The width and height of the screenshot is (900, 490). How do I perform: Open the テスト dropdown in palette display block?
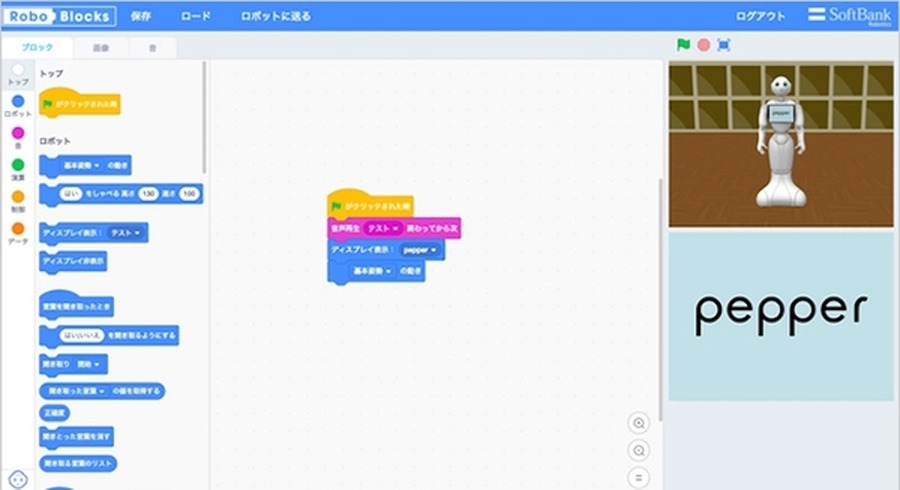pyautogui.click(x=128, y=232)
